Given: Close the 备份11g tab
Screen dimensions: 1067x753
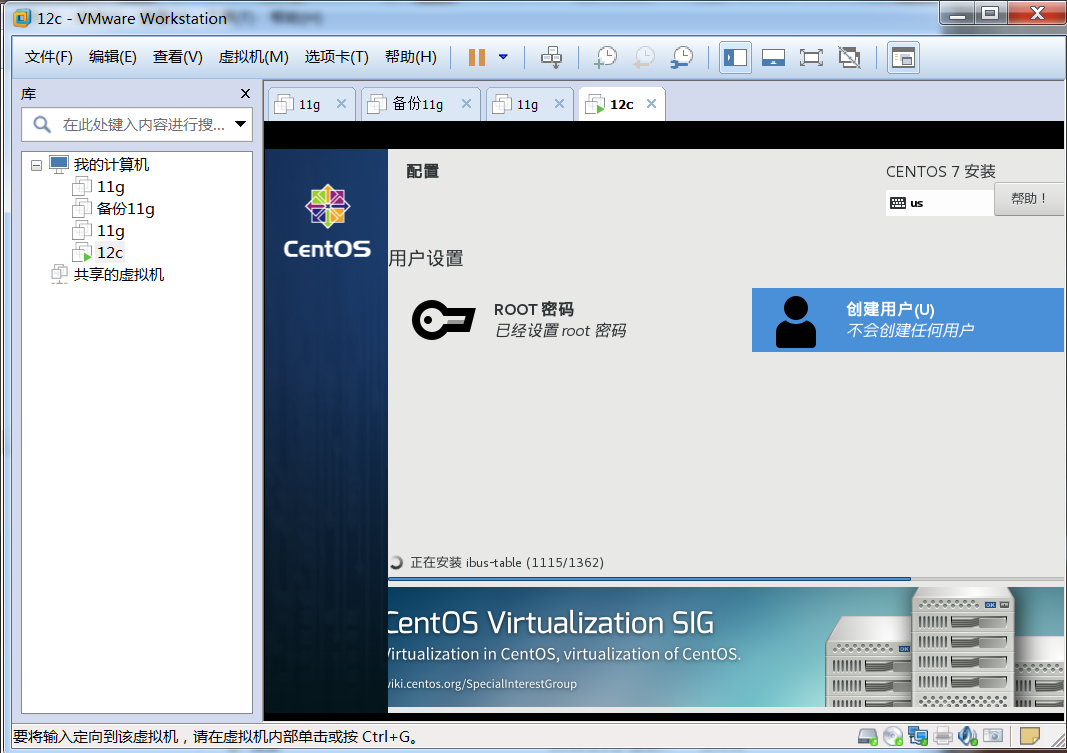Looking at the screenshot, I should click(466, 103).
